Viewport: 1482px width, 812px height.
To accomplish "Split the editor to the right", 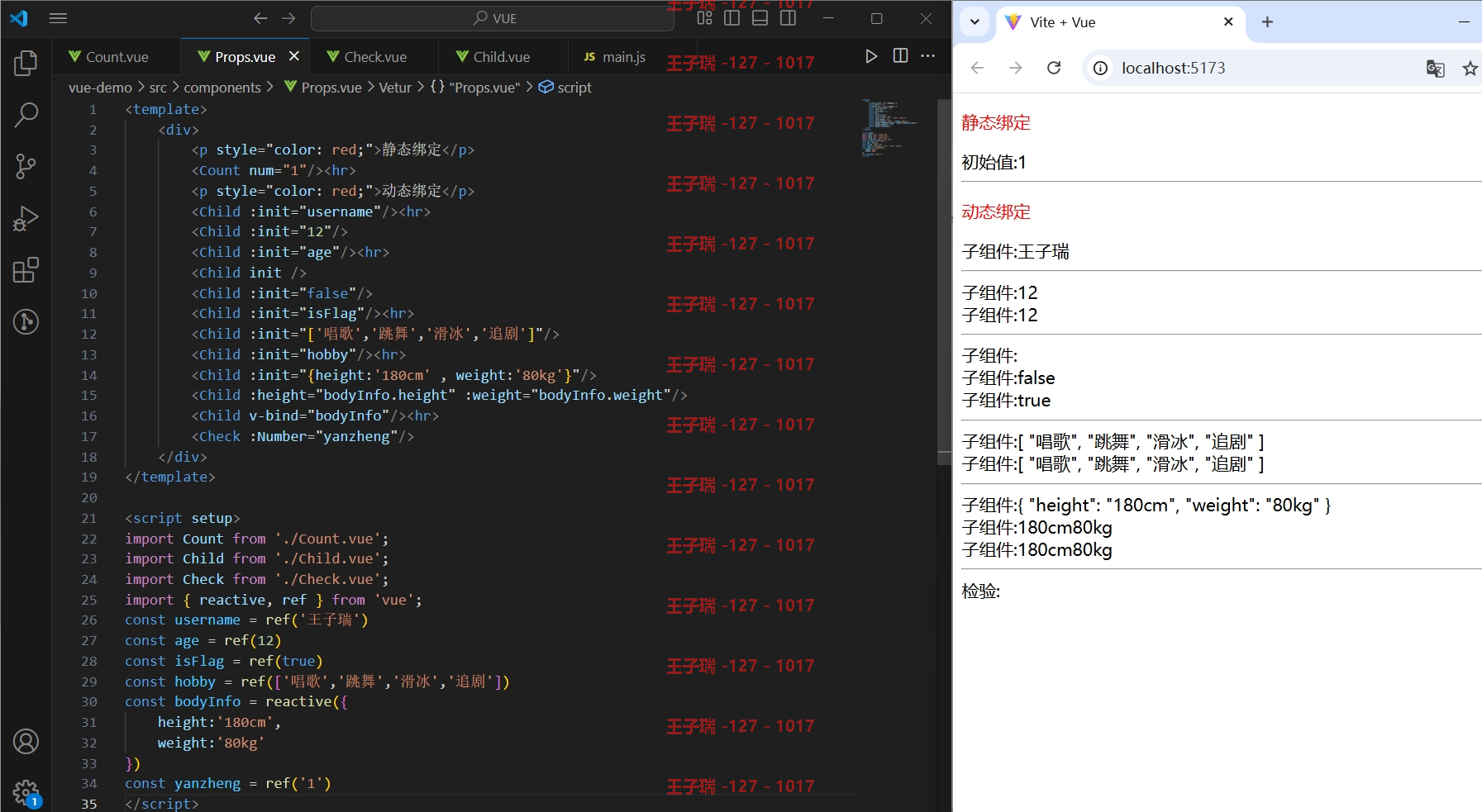I will pos(900,56).
